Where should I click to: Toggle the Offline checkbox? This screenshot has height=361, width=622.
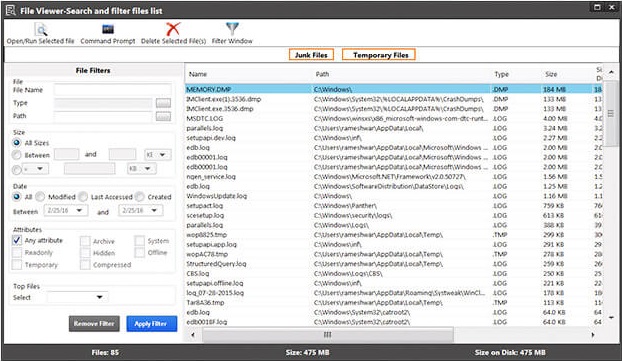point(140,252)
